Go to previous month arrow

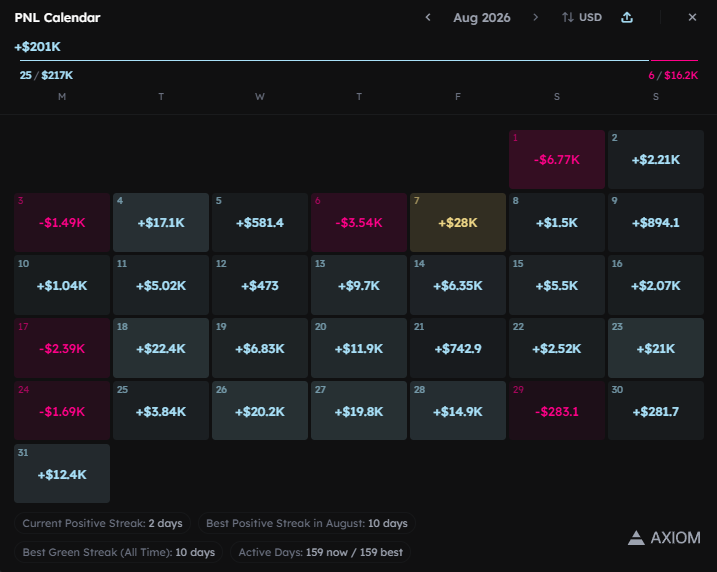coord(428,17)
